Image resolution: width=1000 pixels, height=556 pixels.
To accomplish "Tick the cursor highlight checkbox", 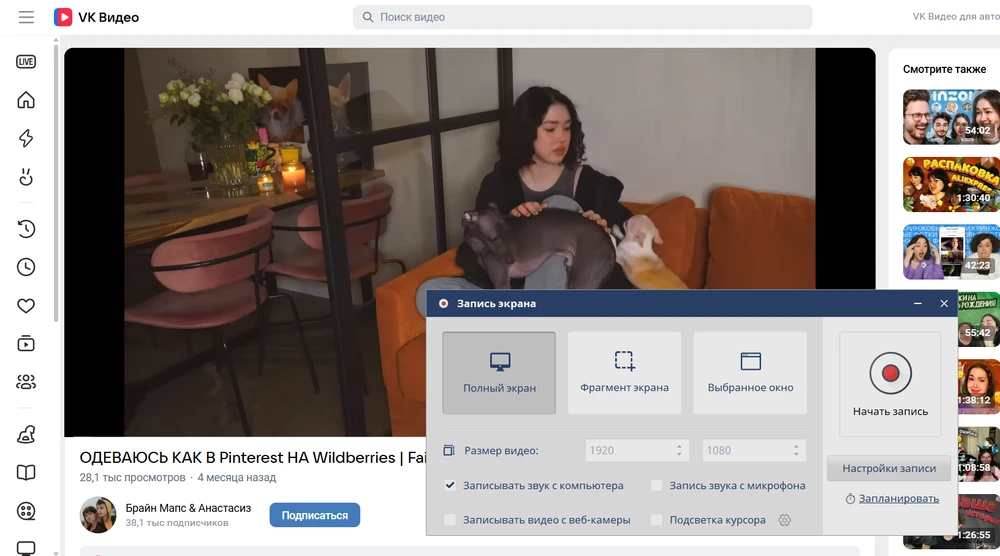I will pos(657,520).
